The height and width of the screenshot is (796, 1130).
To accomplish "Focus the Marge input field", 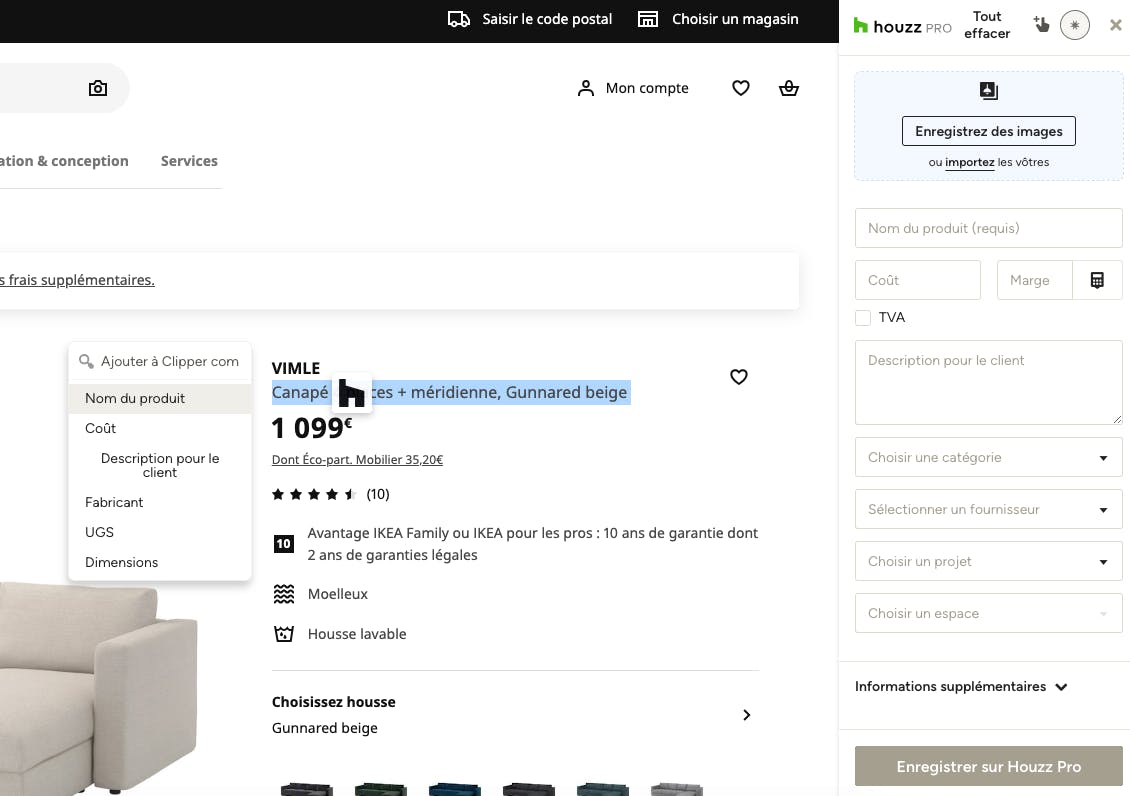I will [x=1034, y=280].
